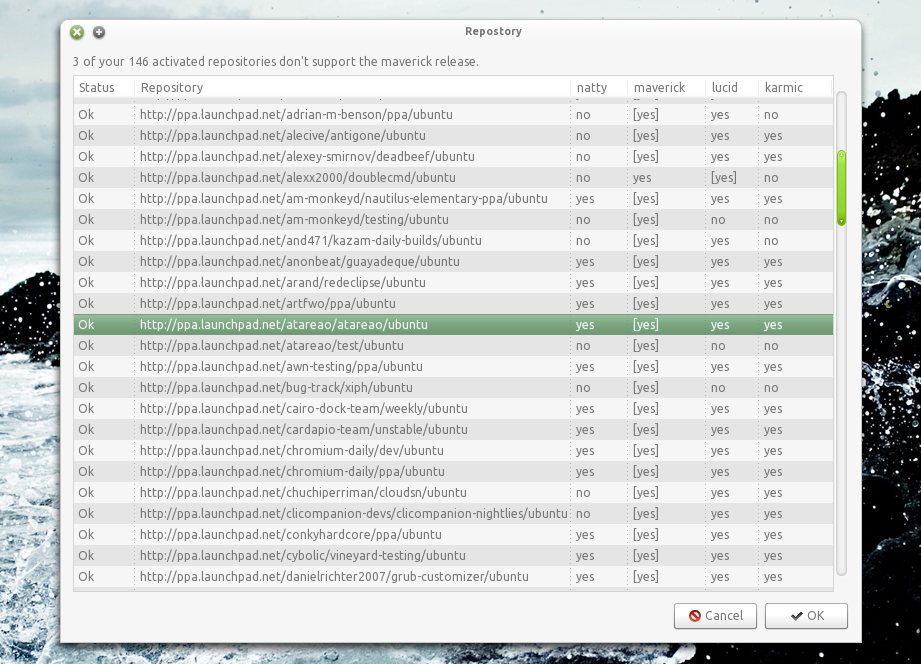Select the adrian-m-benson/ppa repository row
This screenshot has height=664, width=921.
click(x=453, y=115)
